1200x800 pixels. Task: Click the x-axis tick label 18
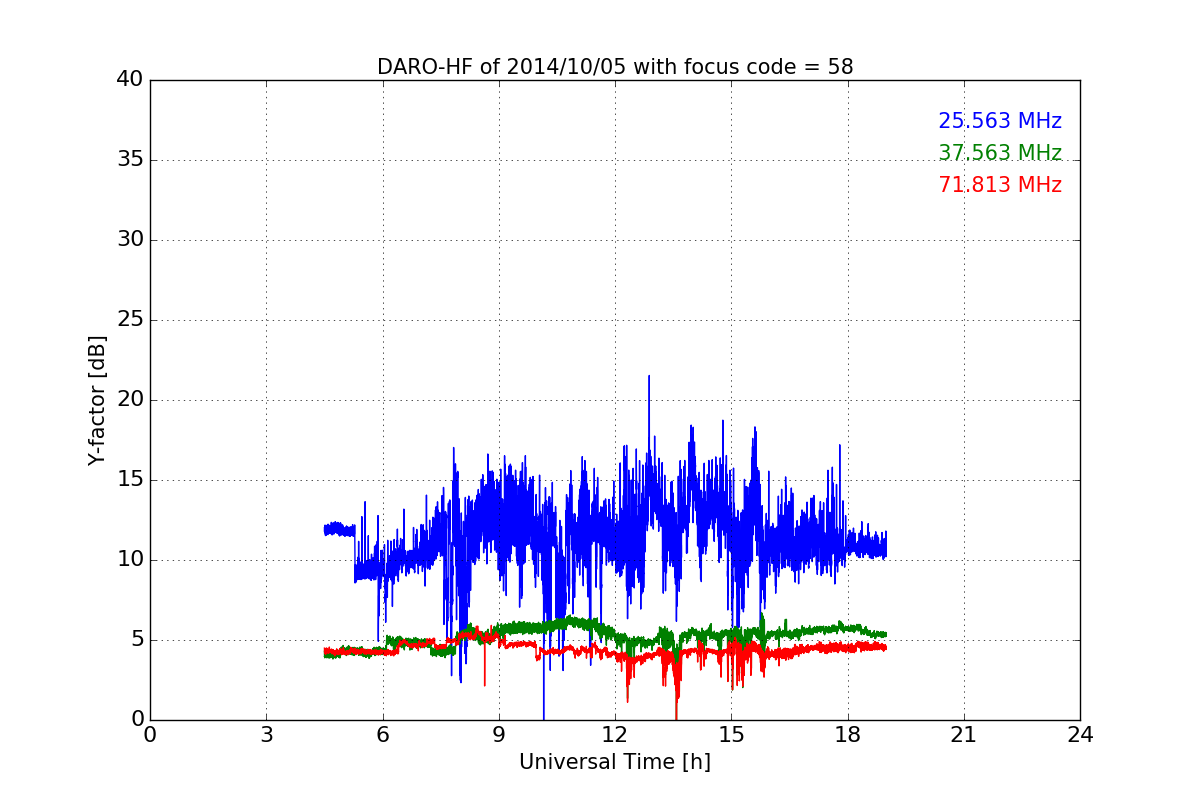pos(848,735)
